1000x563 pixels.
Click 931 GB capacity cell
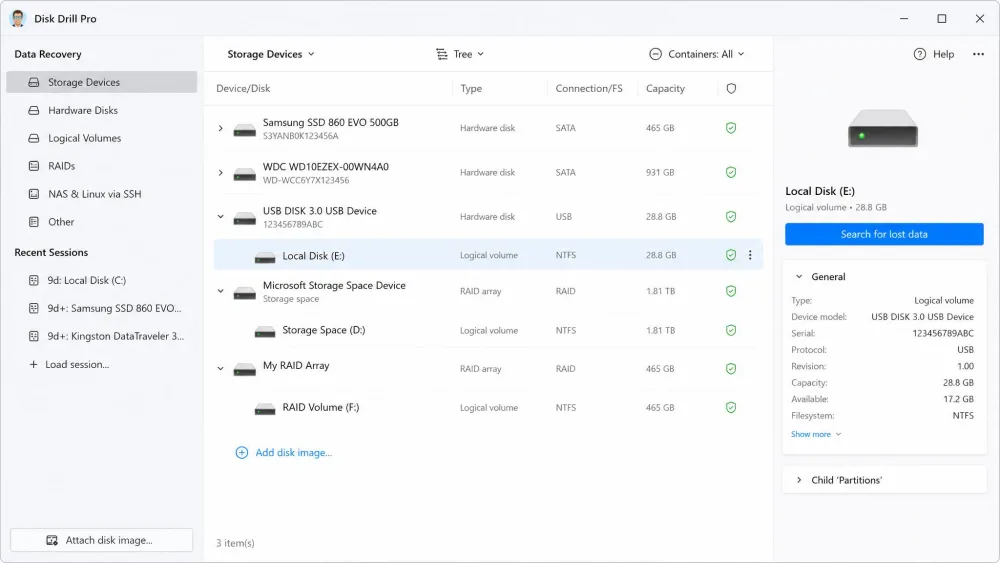point(659,173)
